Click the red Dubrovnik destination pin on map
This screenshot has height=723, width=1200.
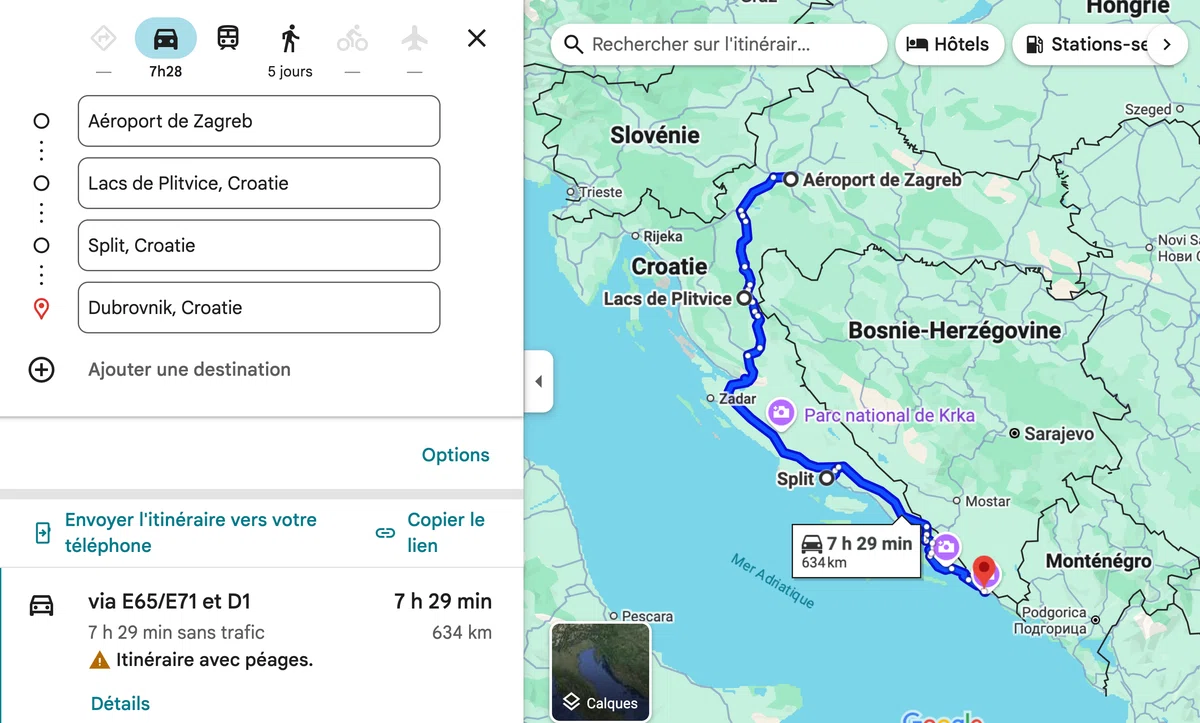(984, 571)
